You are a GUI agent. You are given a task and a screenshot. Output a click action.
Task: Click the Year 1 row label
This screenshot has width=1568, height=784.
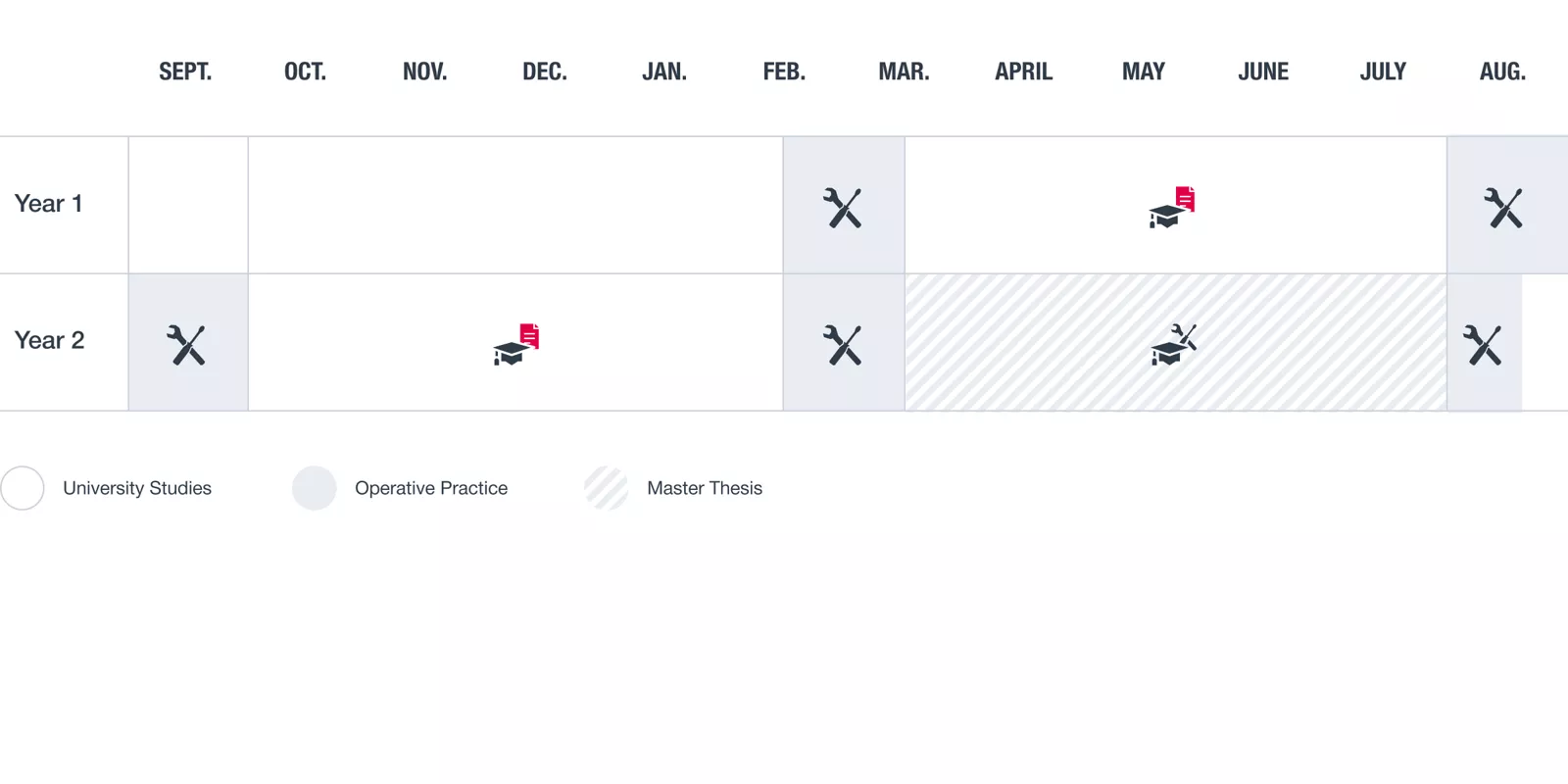(48, 204)
